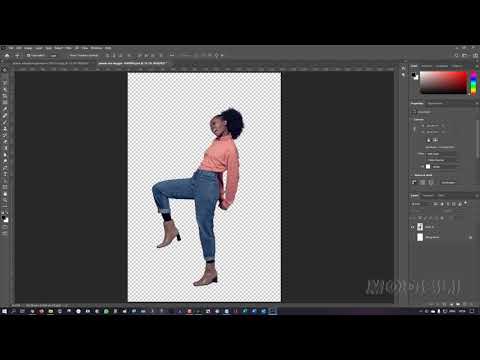Open the Windows notification center icon
Screen dimensions: 480x360
point(472,311)
